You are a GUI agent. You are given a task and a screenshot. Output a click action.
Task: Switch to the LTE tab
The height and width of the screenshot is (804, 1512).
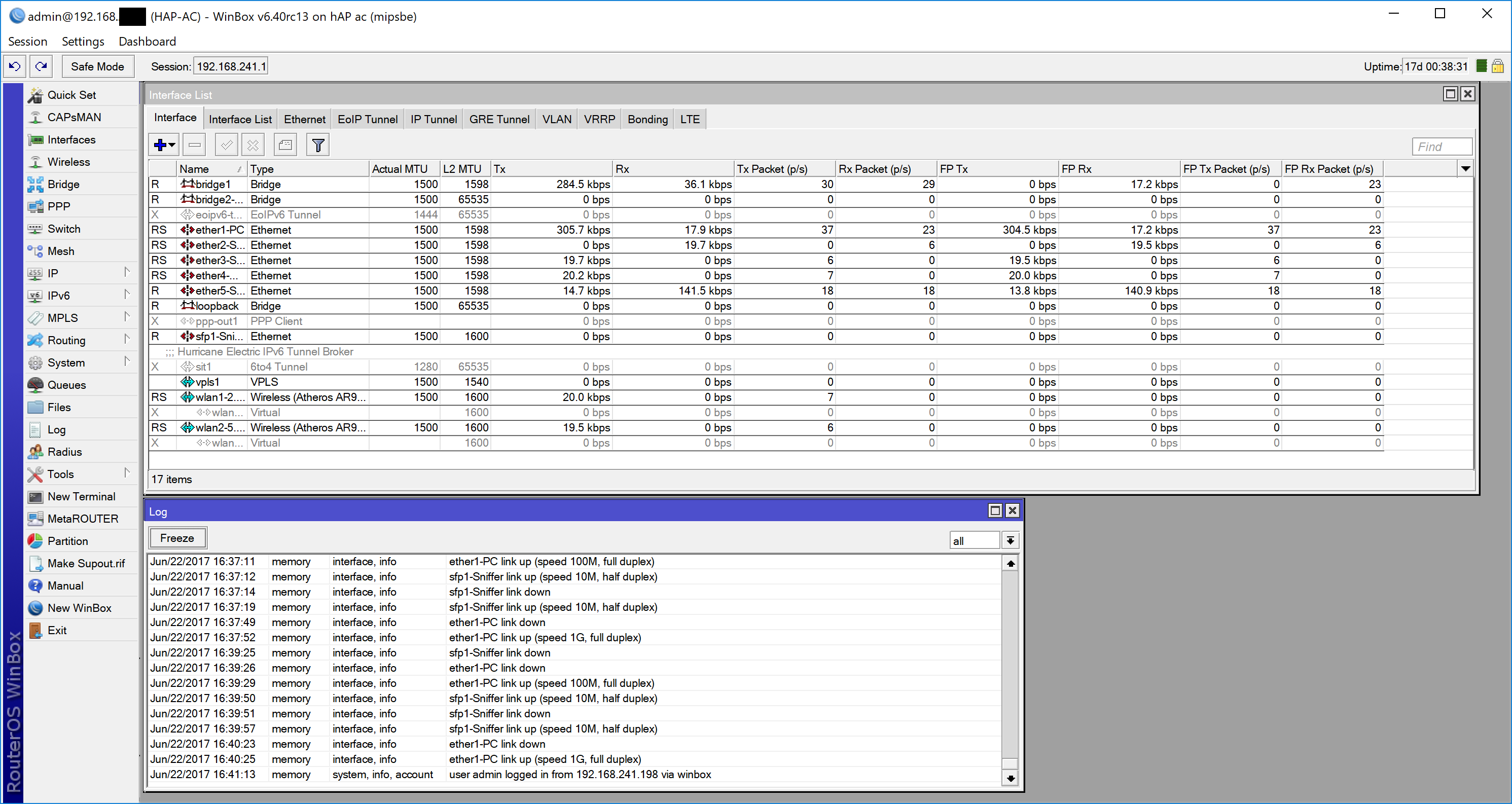click(x=690, y=119)
